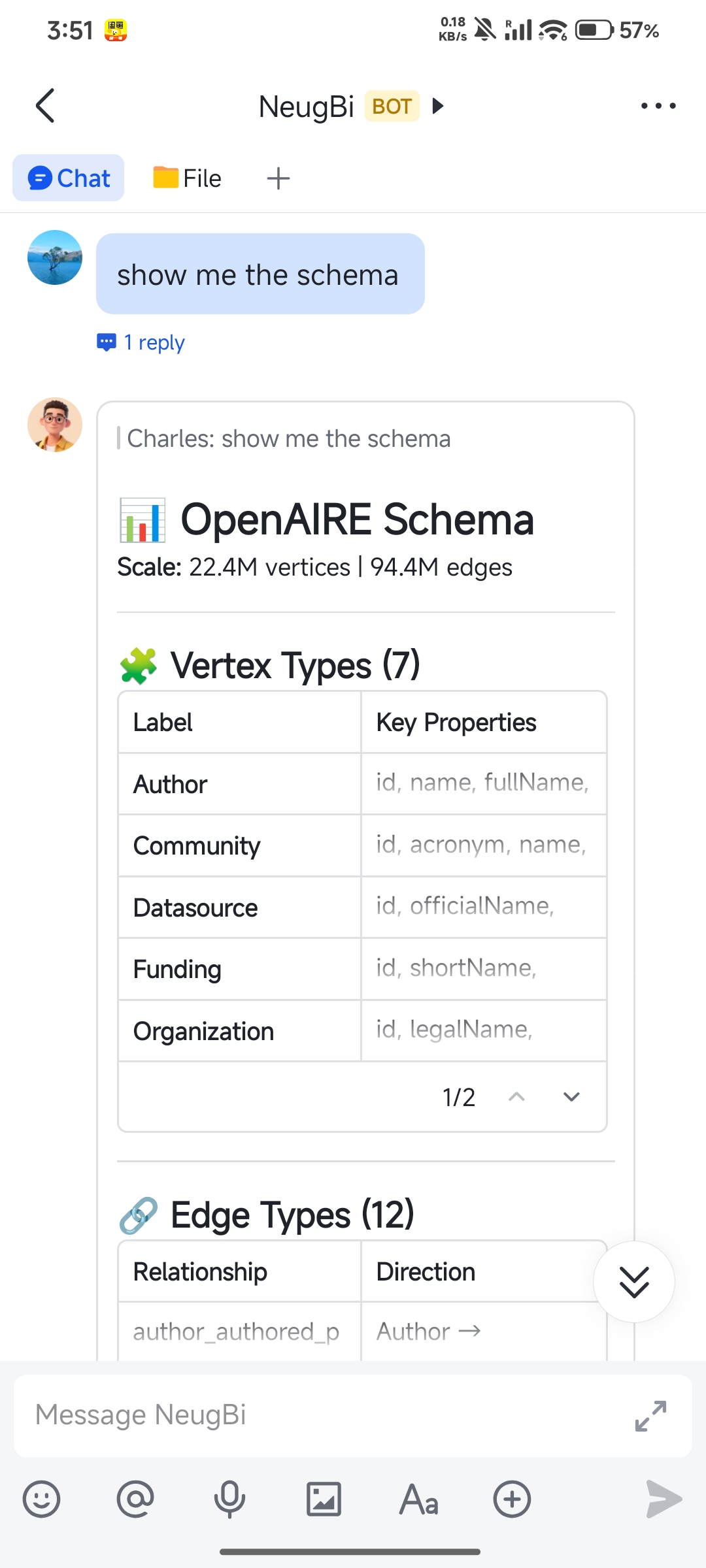
Task: Tap the yellow app notification icon
Action: click(x=116, y=30)
